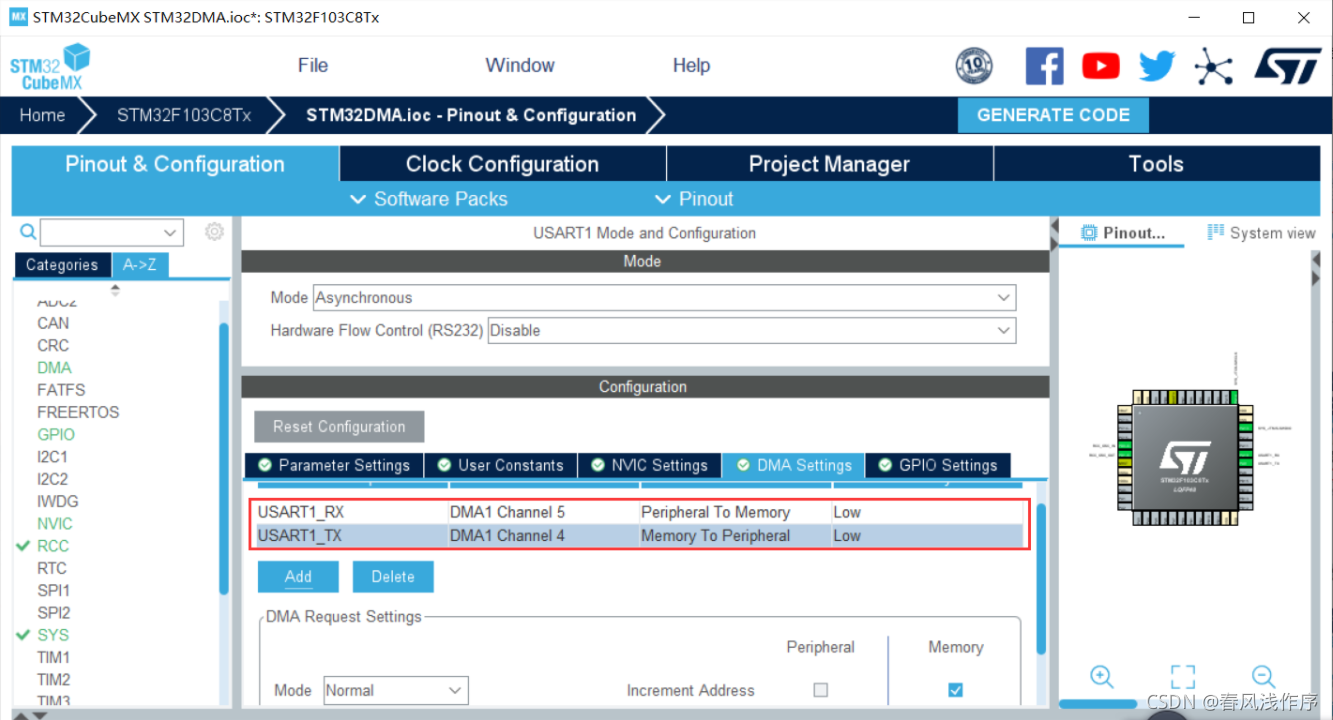The image size is (1333, 720).
Task: Switch to the A->Z list tab
Action: tap(140, 265)
